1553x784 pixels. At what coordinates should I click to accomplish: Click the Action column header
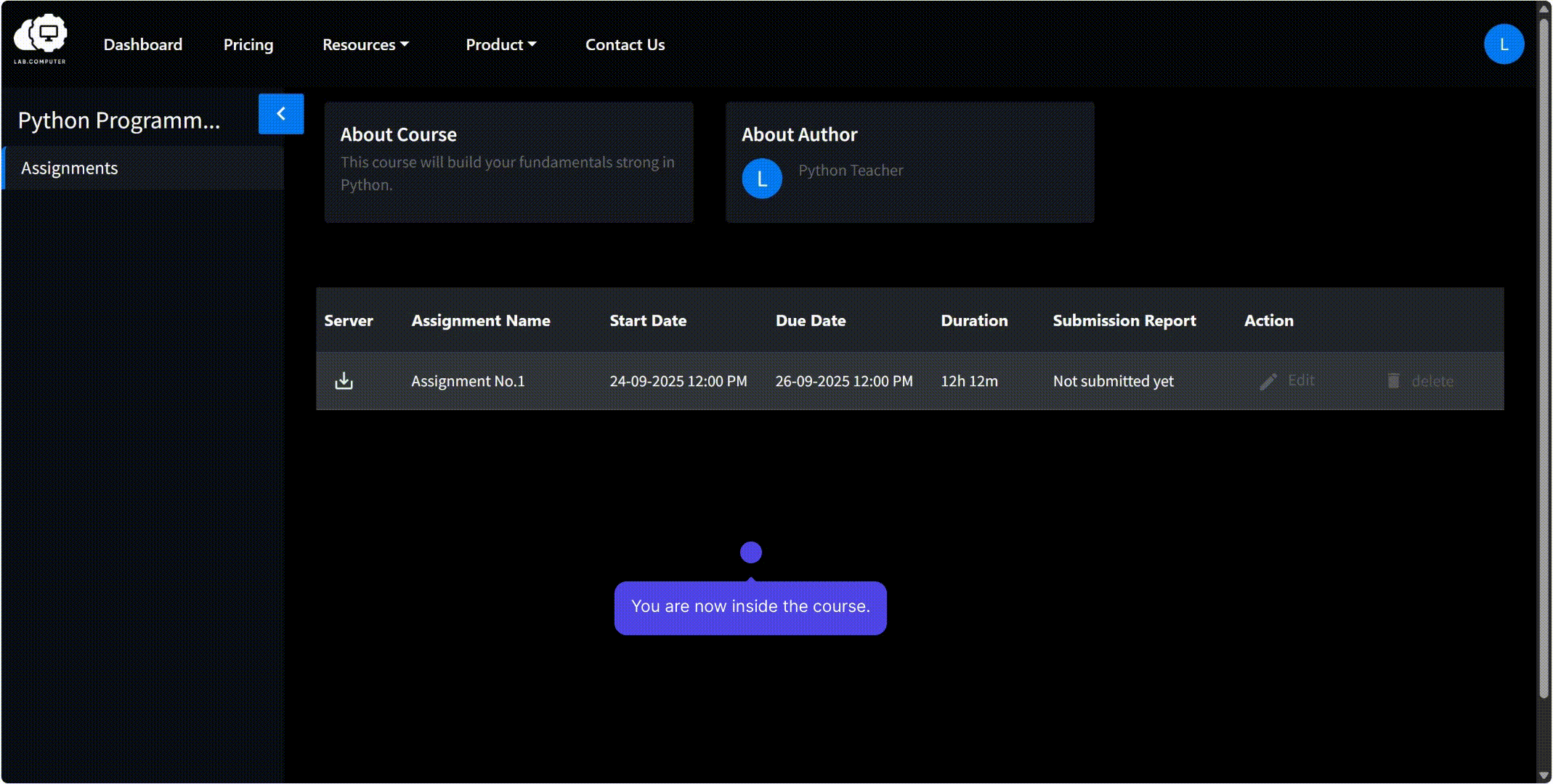click(x=1268, y=321)
